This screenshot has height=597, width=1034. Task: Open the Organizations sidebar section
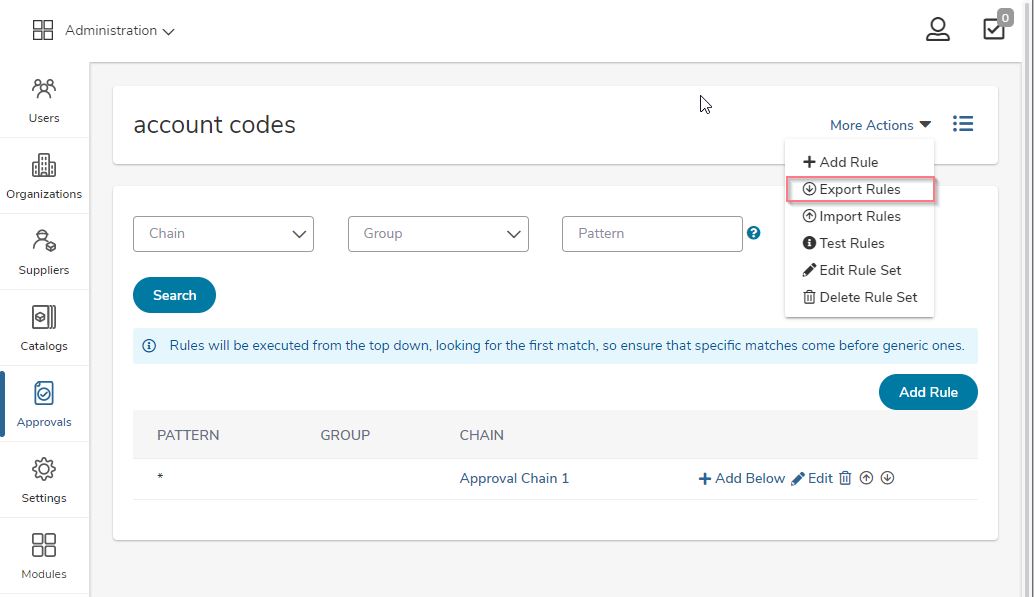[x=44, y=176]
